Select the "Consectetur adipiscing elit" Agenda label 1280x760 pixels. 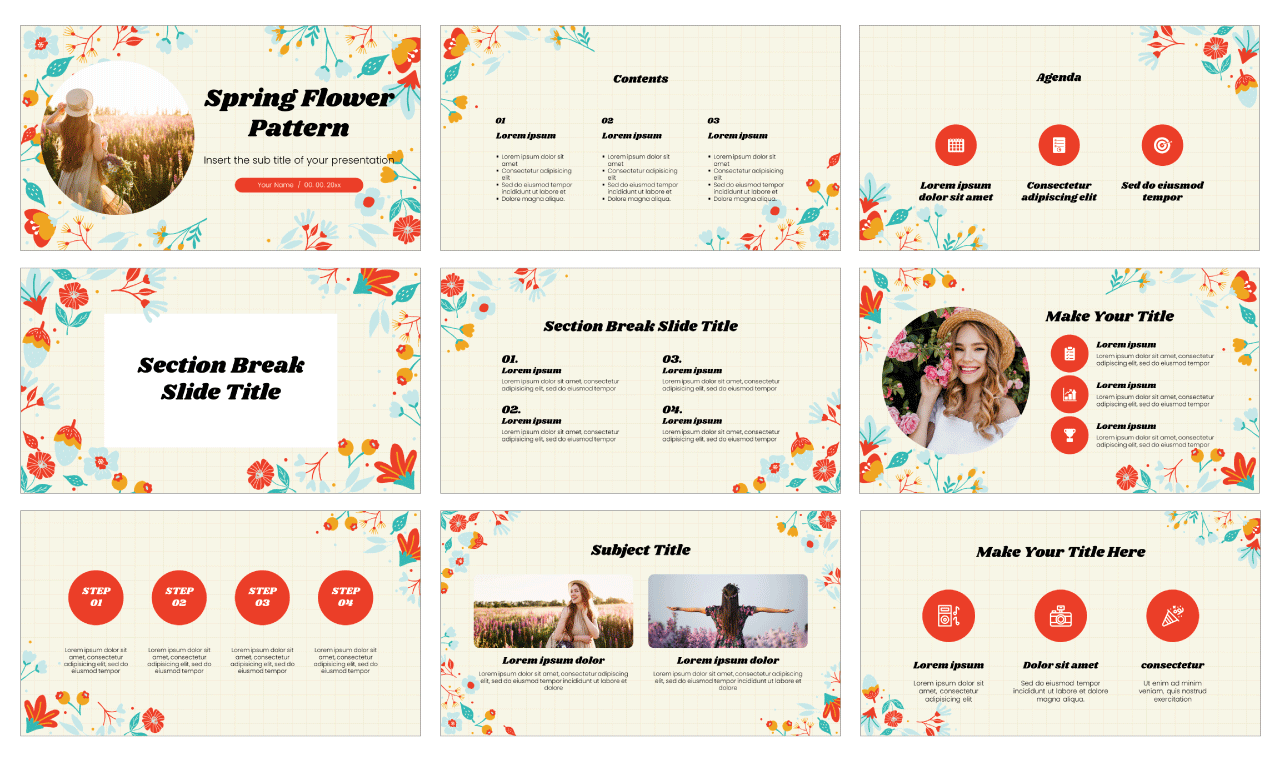(1059, 191)
